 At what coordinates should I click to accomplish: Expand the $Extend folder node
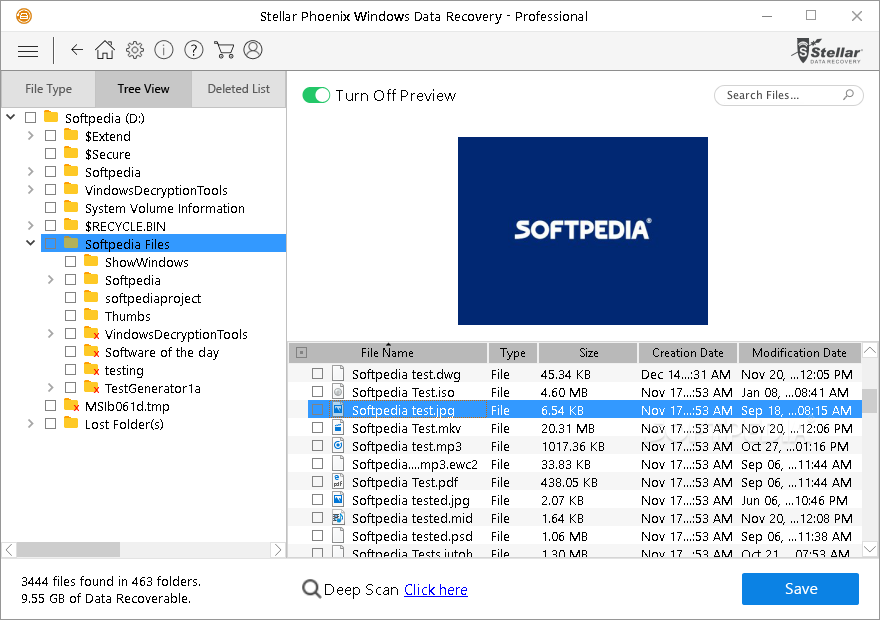pyautogui.click(x=30, y=135)
